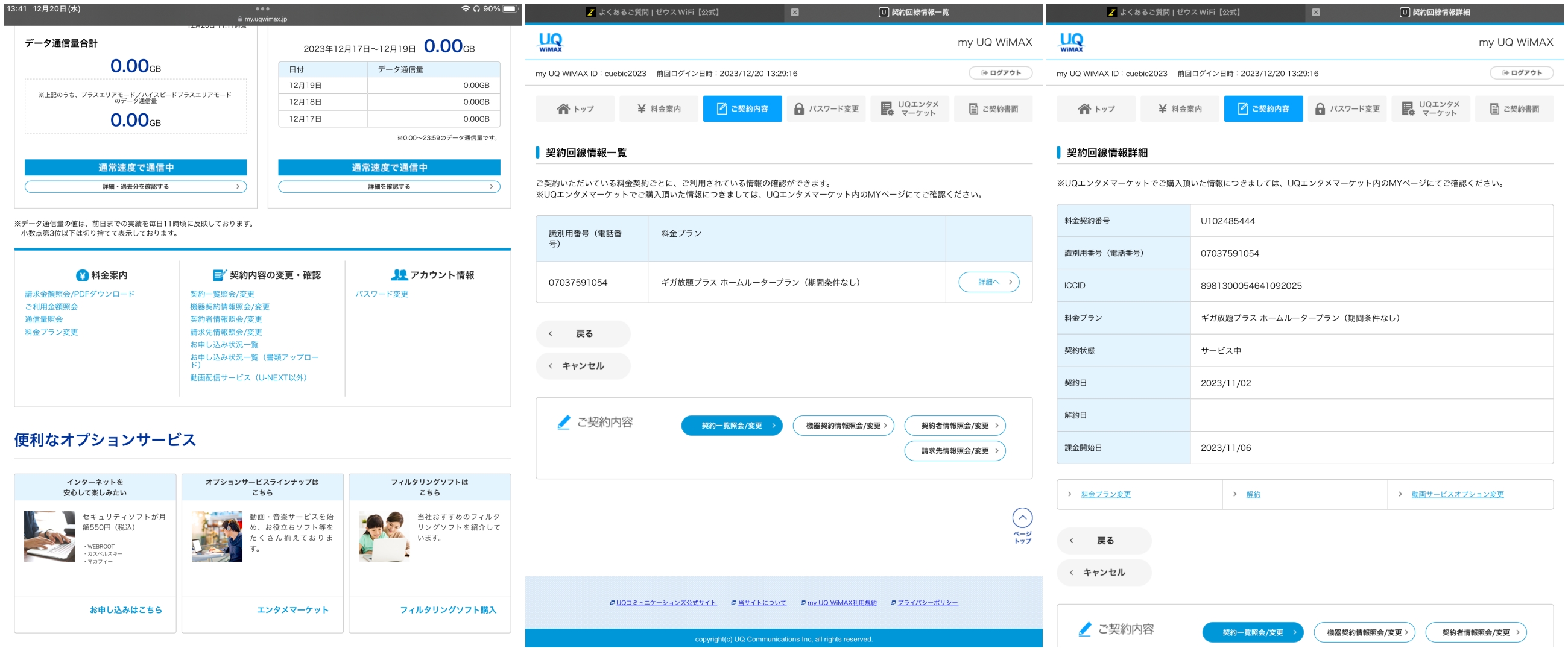Click 機器契約情報照会/変更 pill in right window
Image resolution: width=1568 pixels, height=651 pixels.
tap(1364, 633)
